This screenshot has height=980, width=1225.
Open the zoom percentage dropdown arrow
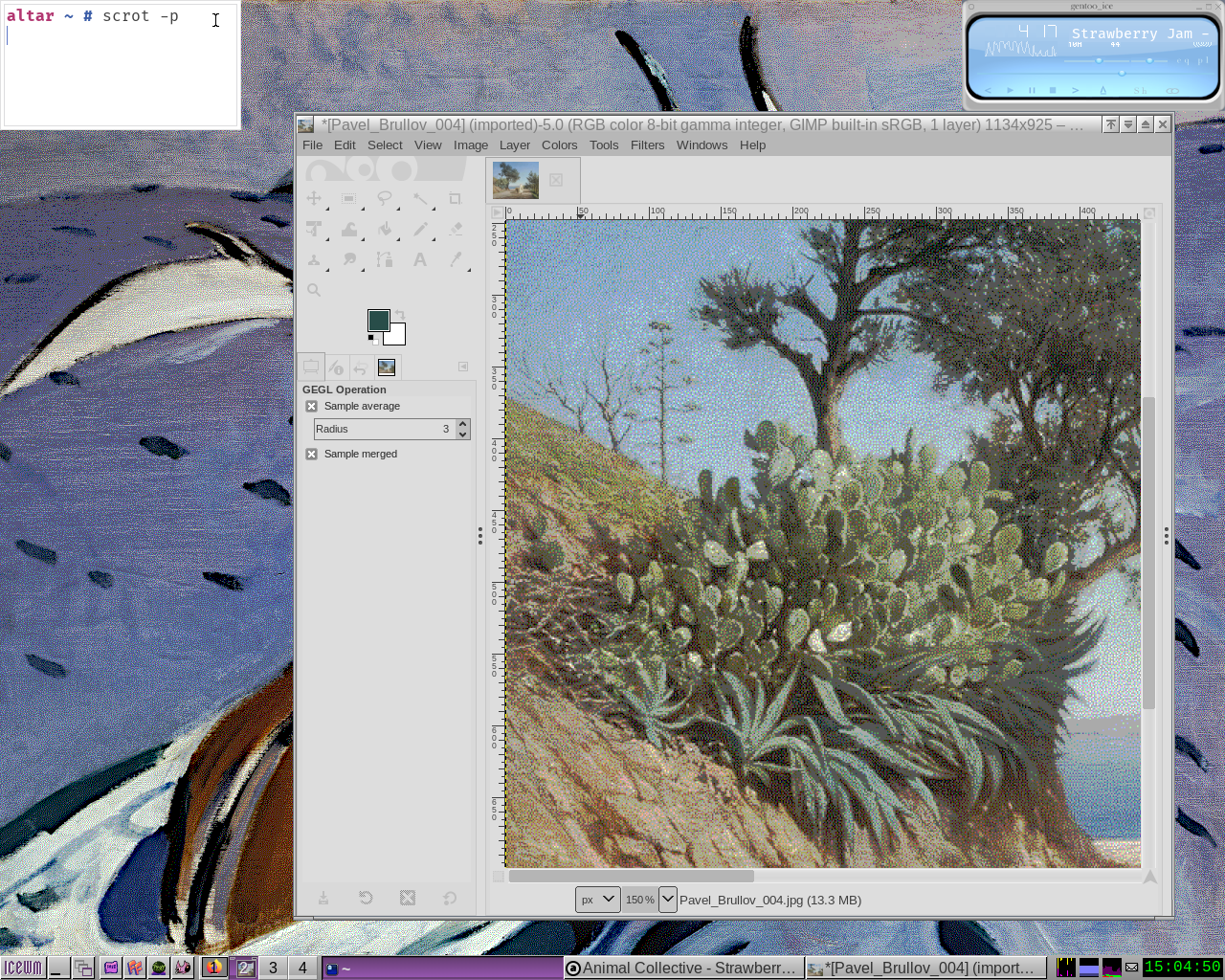click(668, 900)
